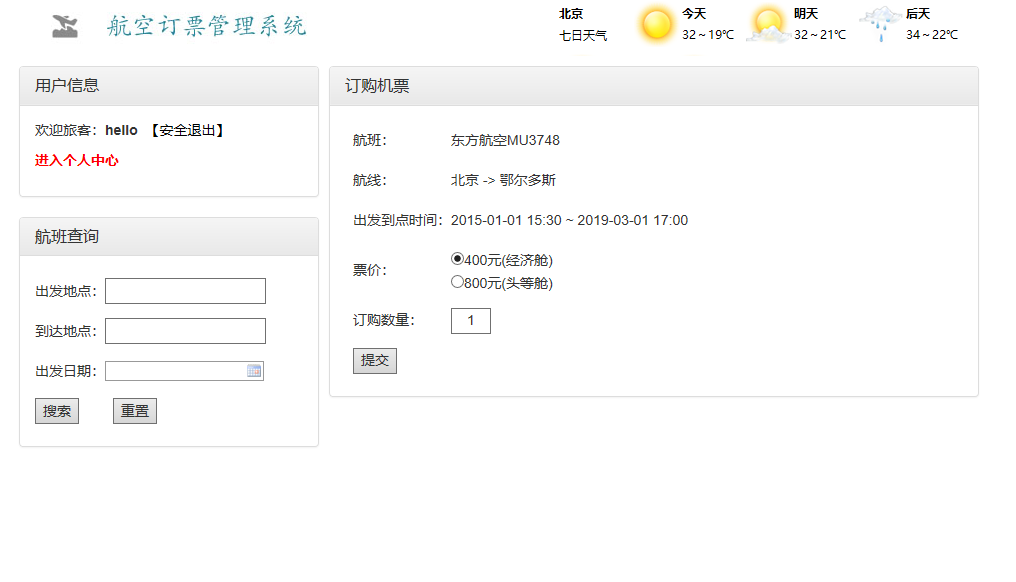Click the 订购数量 label
The height and width of the screenshot is (582, 1016).
[384, 320]
